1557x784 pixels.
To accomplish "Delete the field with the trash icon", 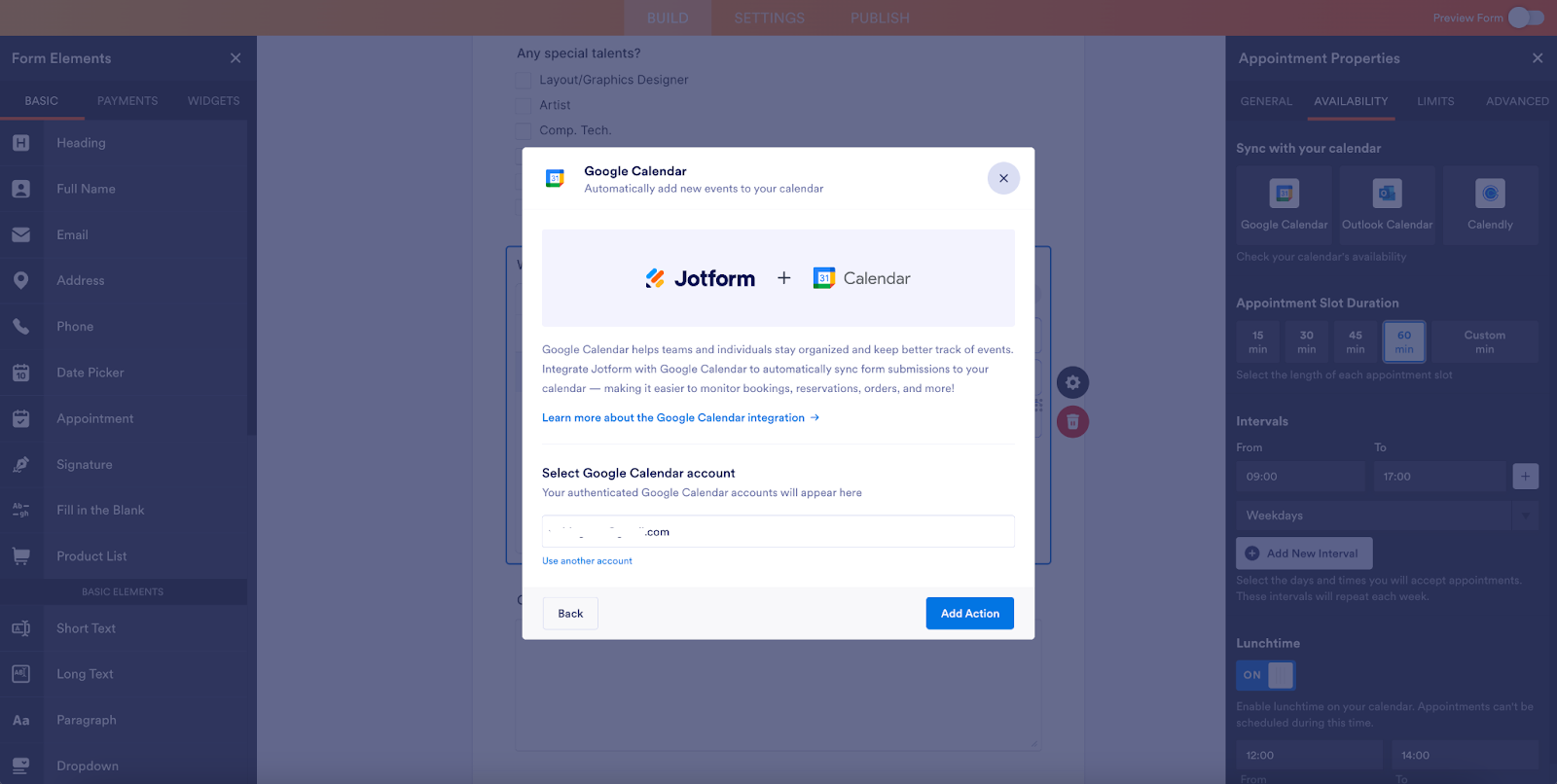I will (x=1072, y=421).
